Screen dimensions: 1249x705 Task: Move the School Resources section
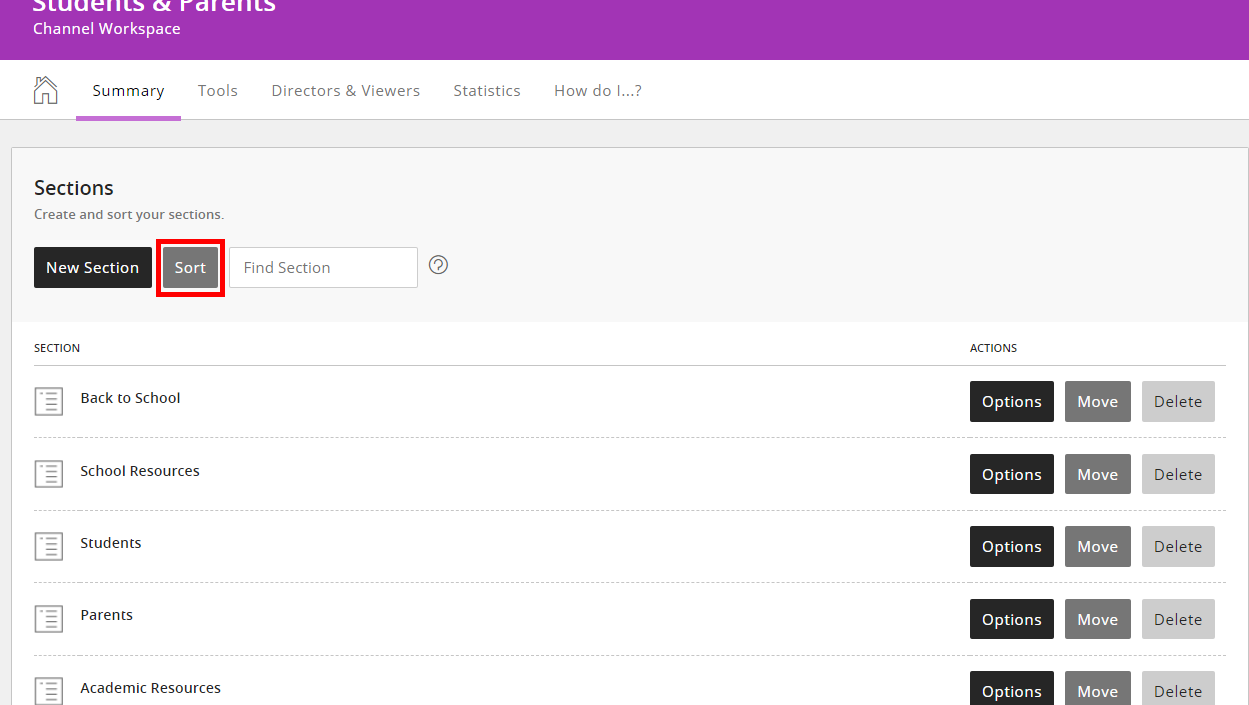pos(1098,474)
